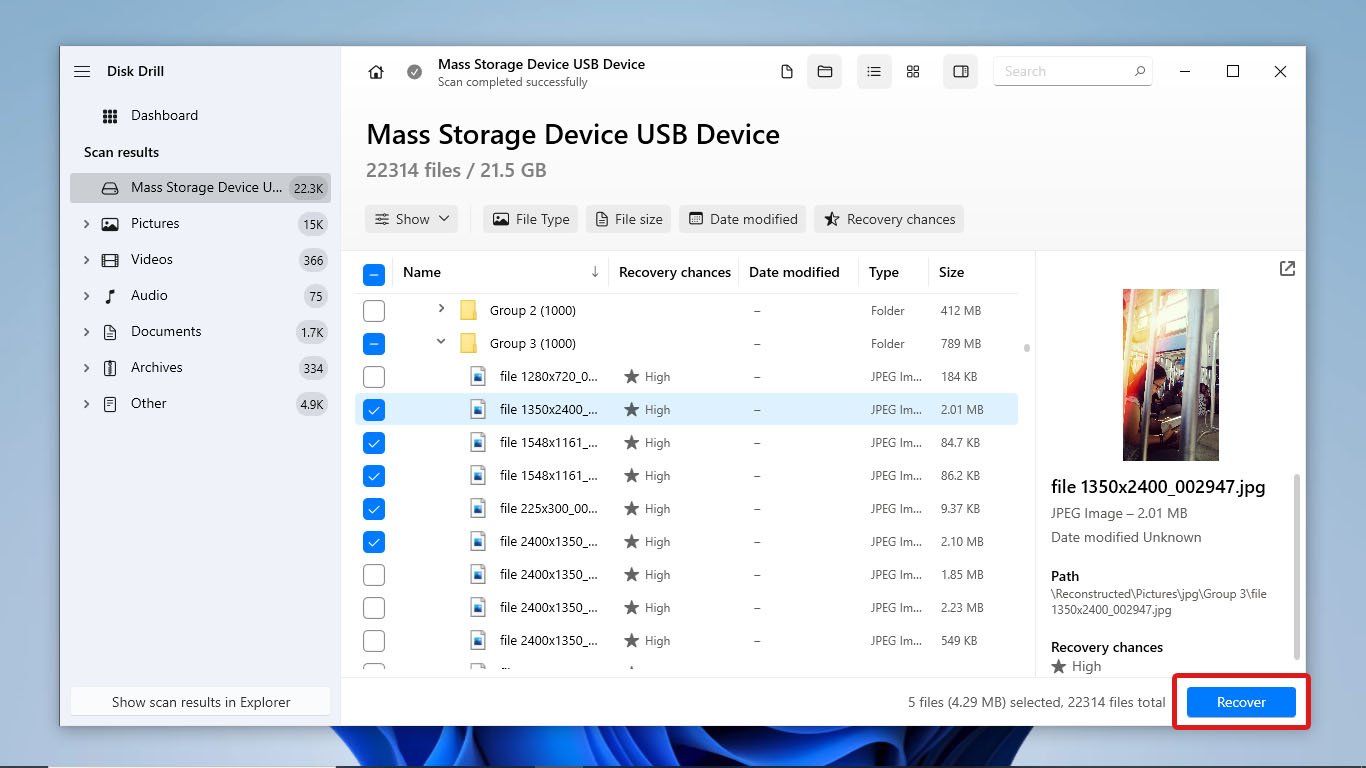
Task: Click the hamburger menu next to Disk Drill
Action: (x=82, y=71)
